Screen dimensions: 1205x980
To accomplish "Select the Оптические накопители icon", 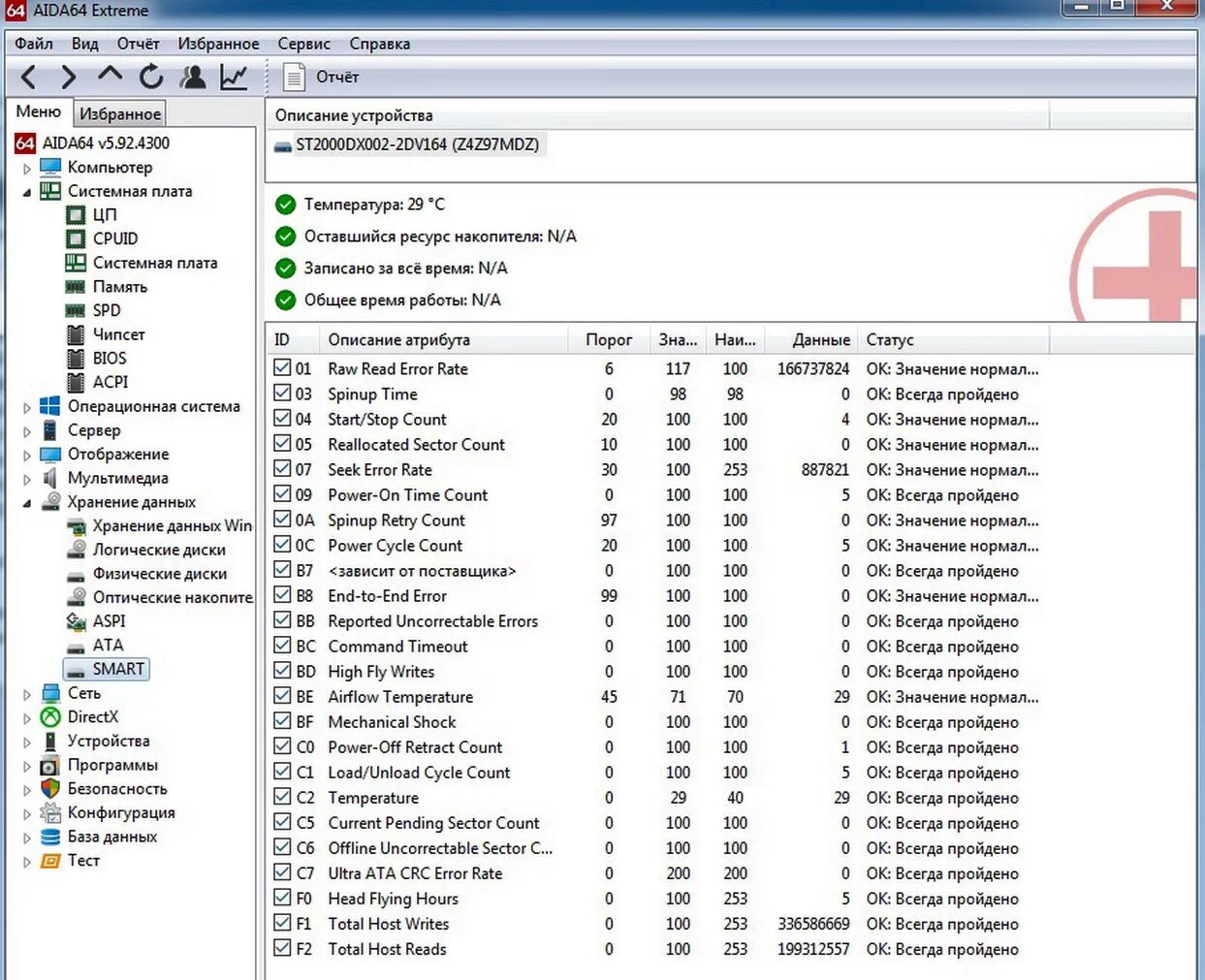I will pos(76,597).
